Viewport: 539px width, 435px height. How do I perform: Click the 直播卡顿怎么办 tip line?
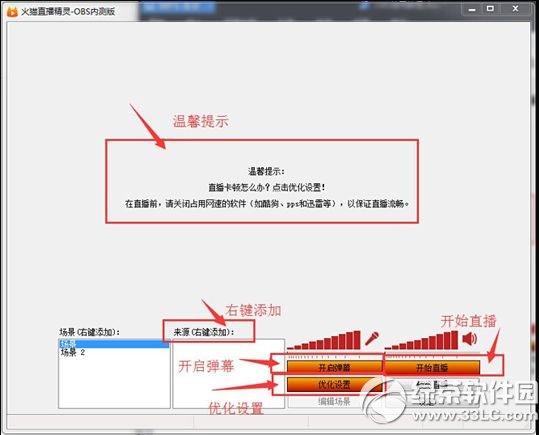(x=266, y=187)
